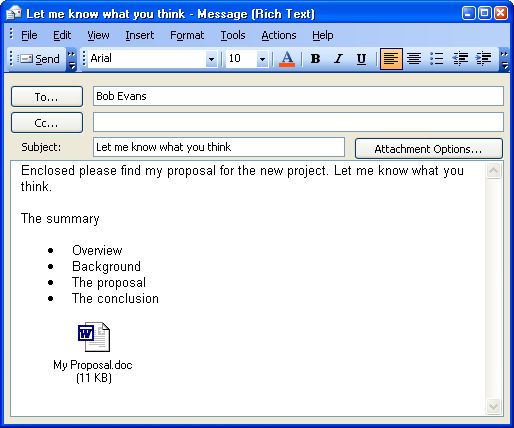
Task: Toggle Underline formatting
Action: (x=361, y=59)
